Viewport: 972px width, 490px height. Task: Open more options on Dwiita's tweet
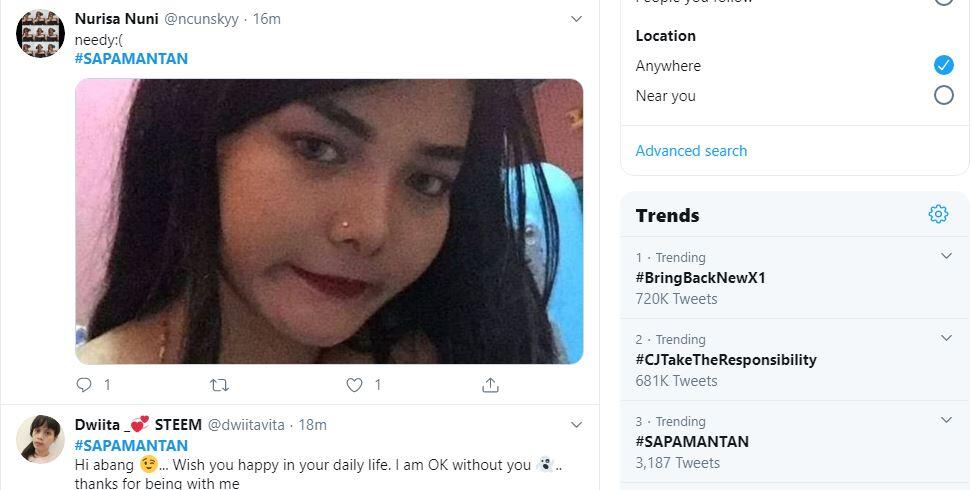[576, 425]
